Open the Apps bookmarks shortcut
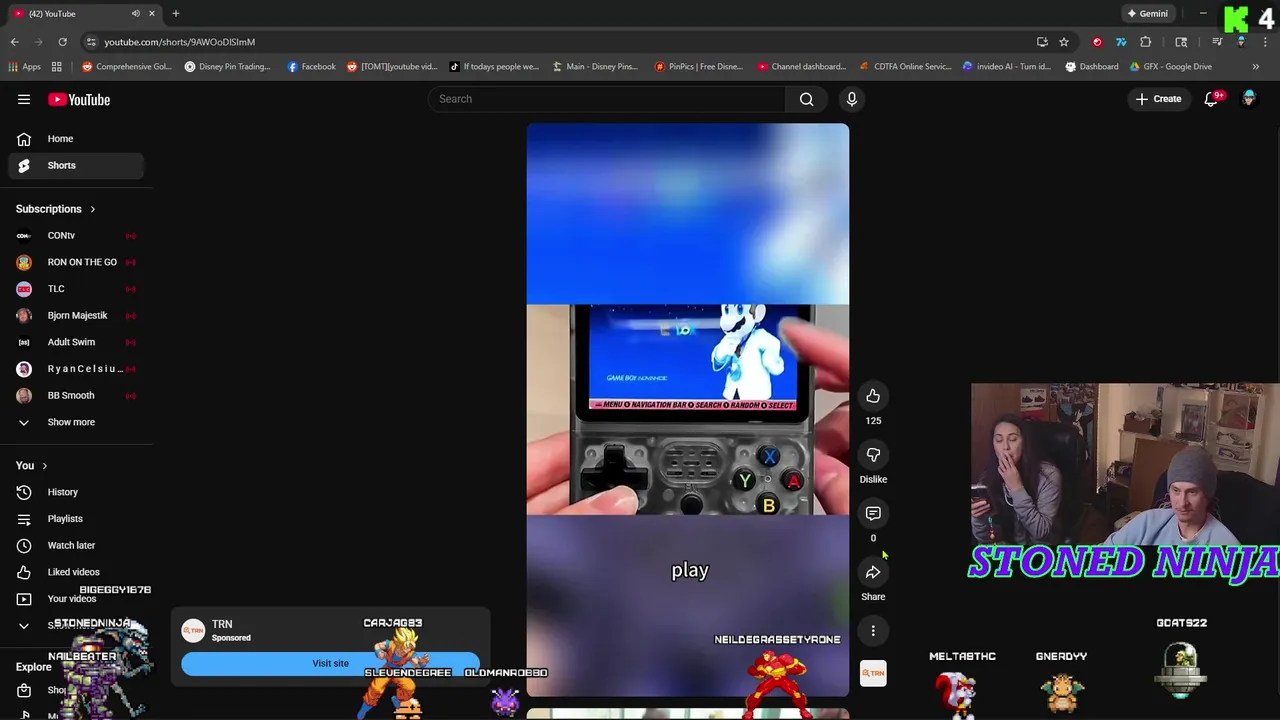This screenshot has height=720, width=1280. pyautogui.click(x=24, y=67)
